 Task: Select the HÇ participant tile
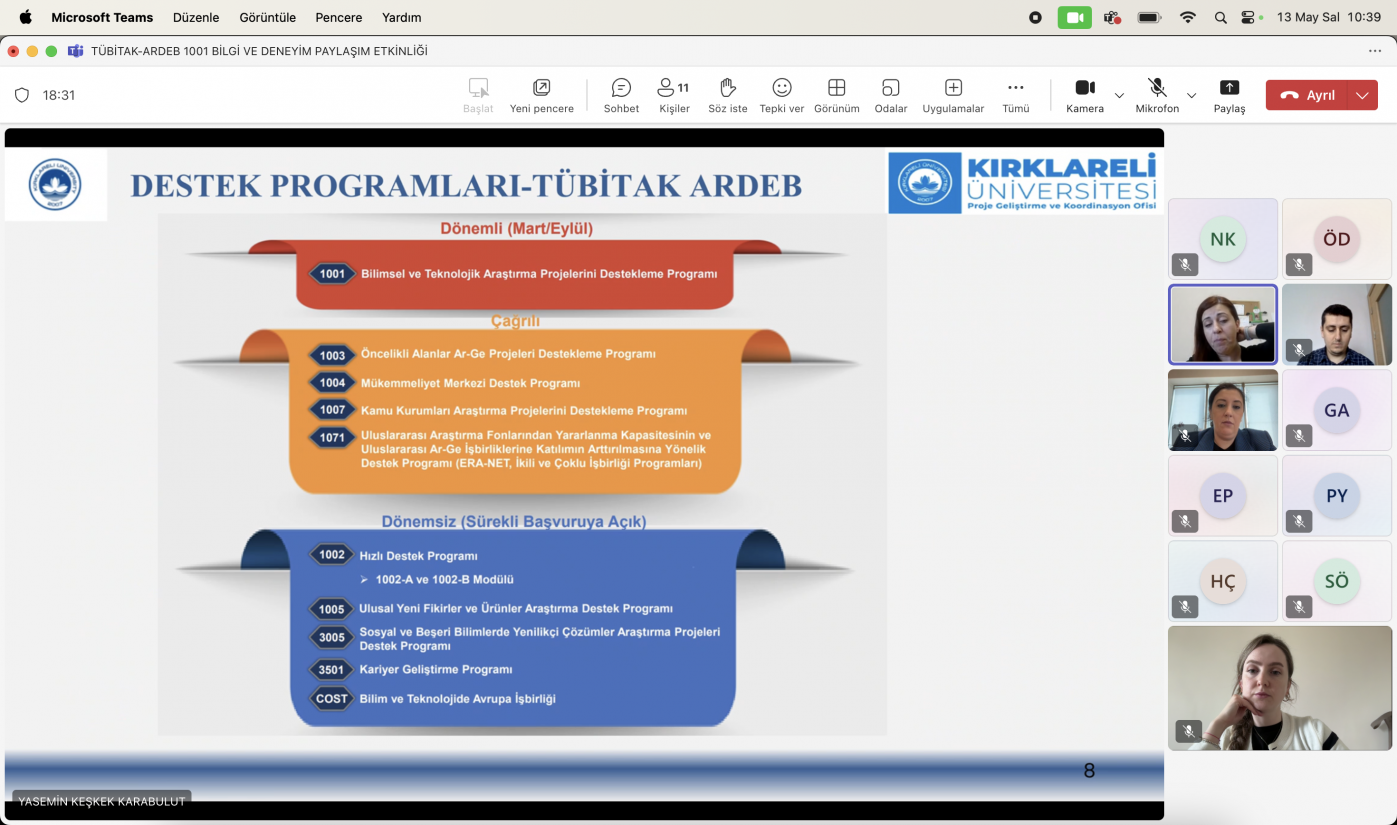[x=1223, y=581]
